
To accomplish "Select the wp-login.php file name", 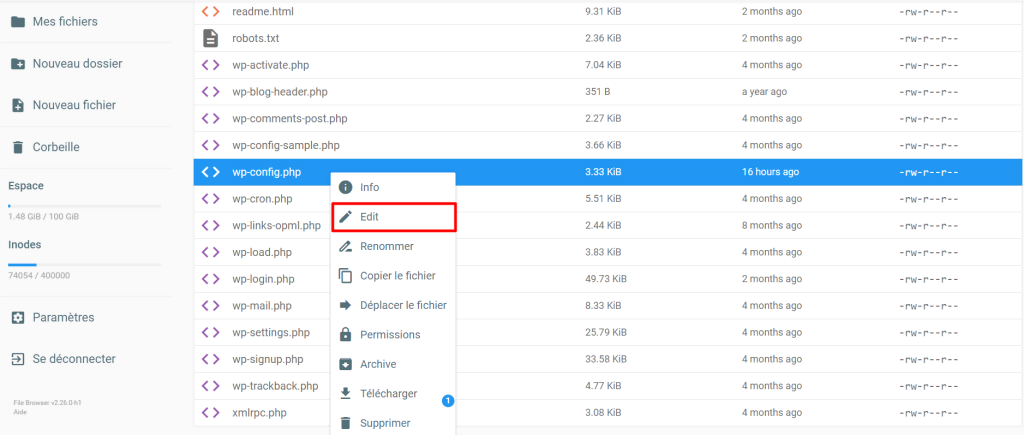I will pos(263,279).
